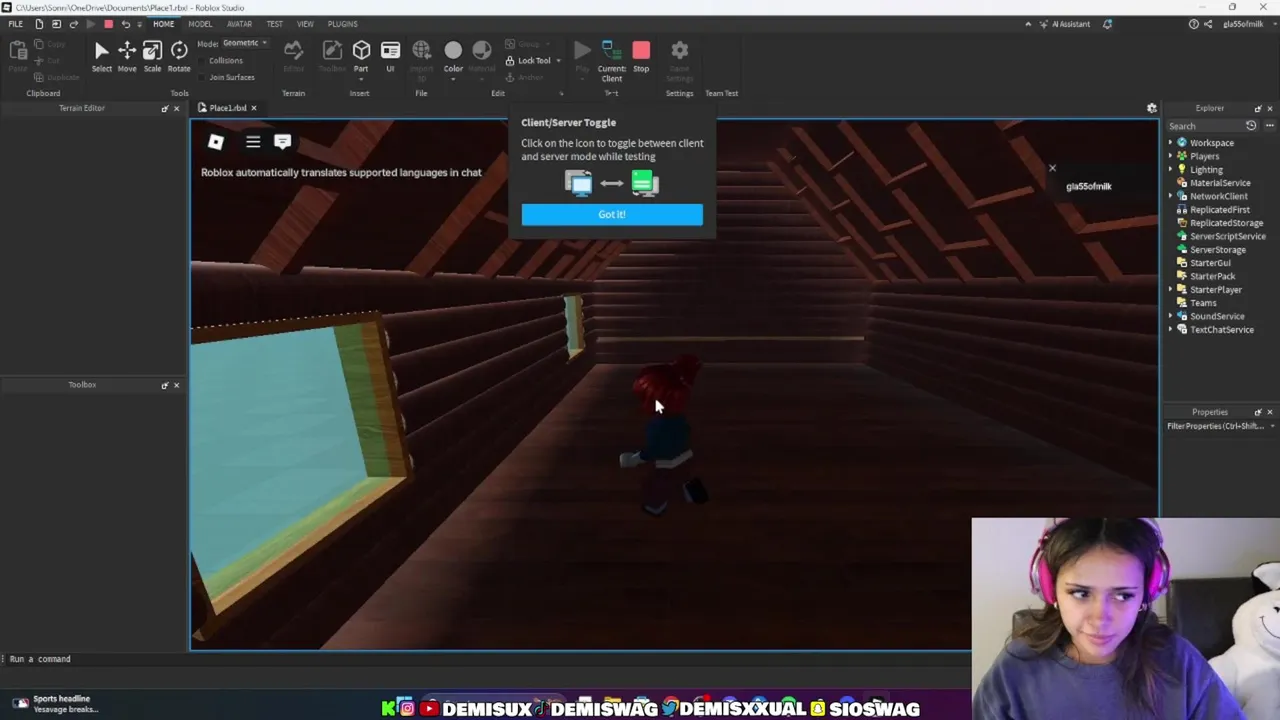The height and width of the screenshot is (720, 1280).
Task: Stop the test with the red Stop button
Action: click(641, 56)
